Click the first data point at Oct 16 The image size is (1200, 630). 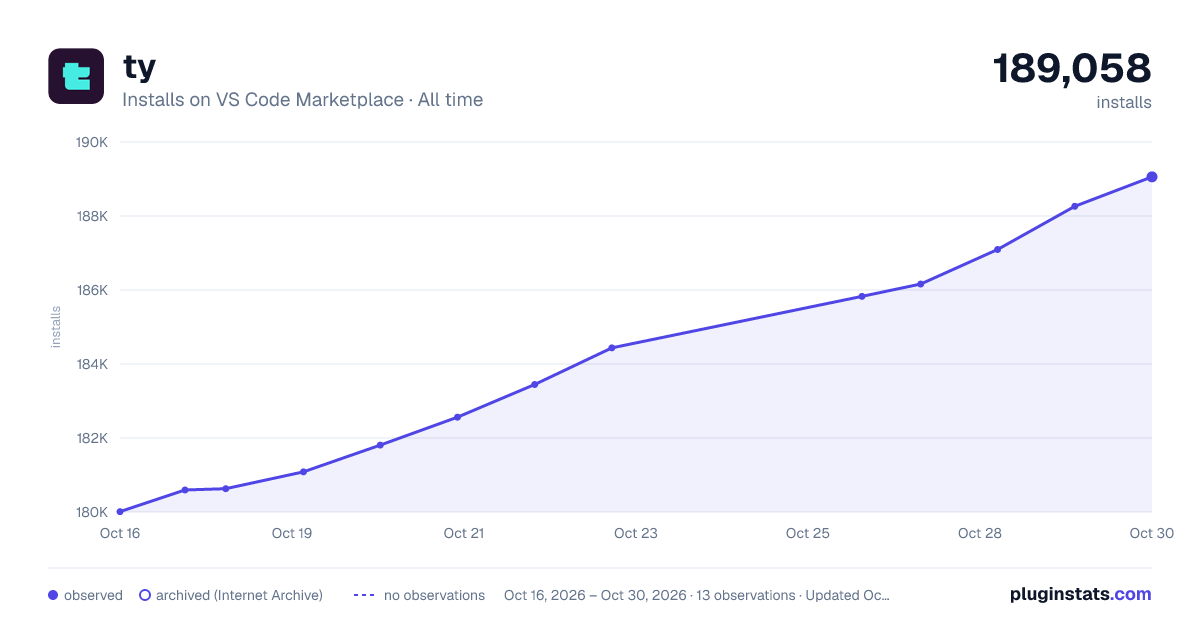point(120,512)
